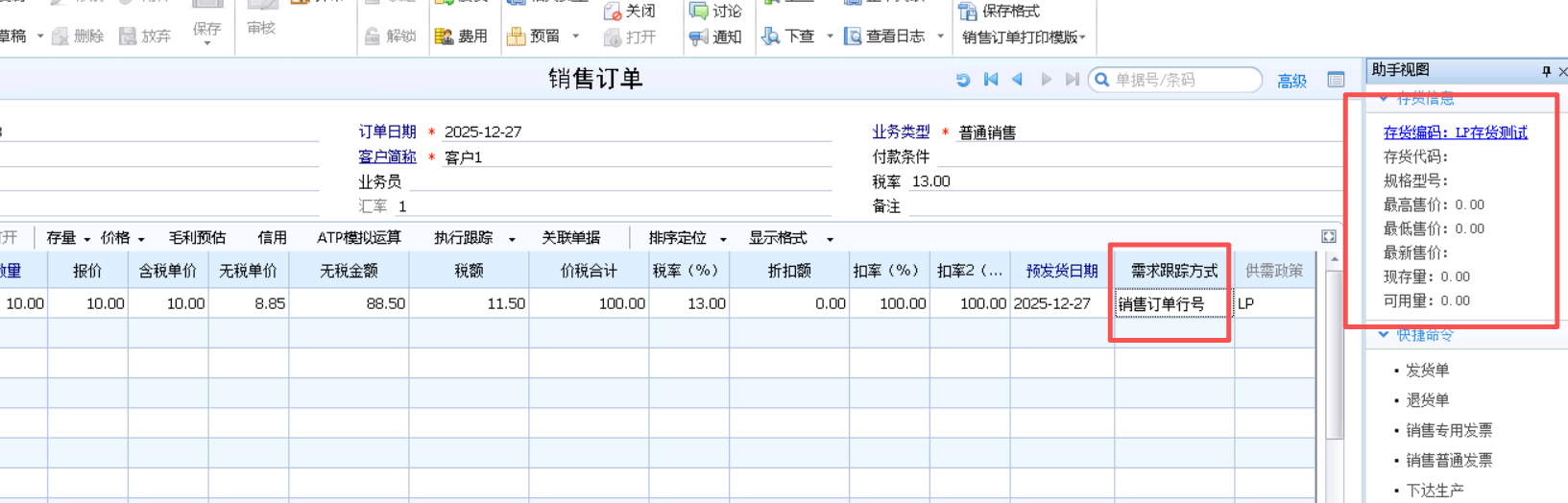
Task: Click the 费用 (expense) toolbar icon
Action: click(444, 36)
